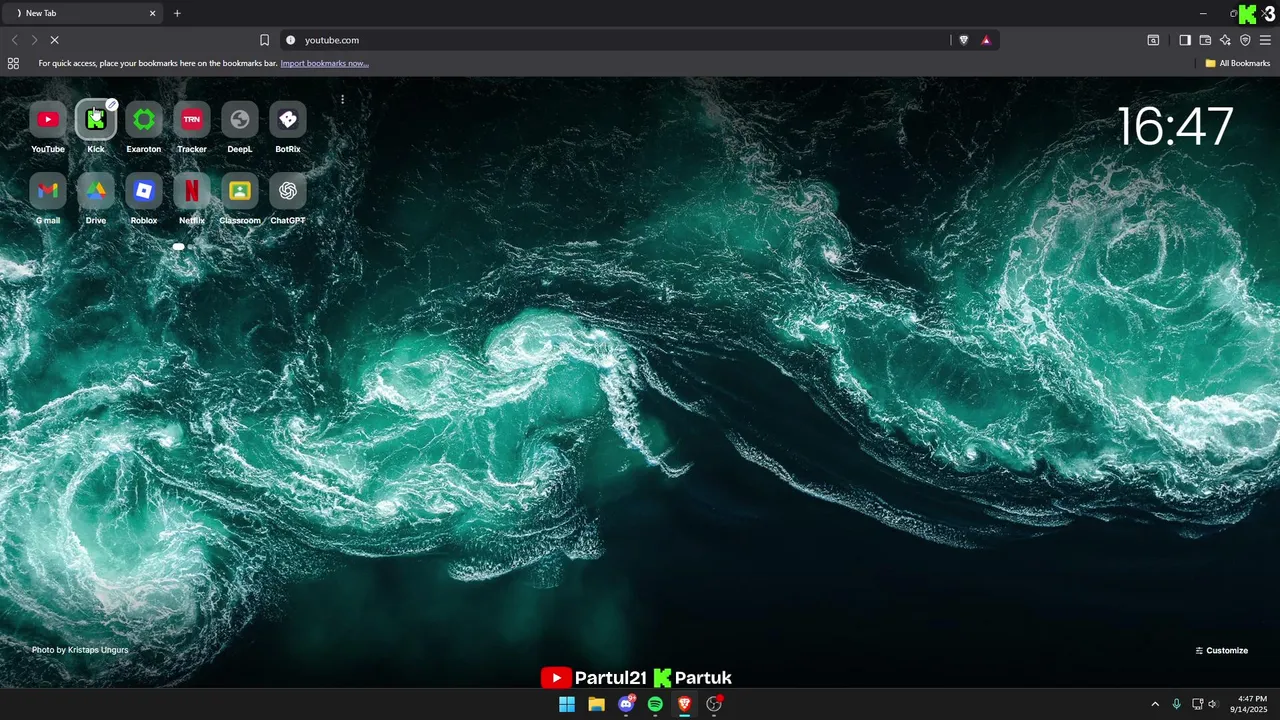Open the volume tray icon
The width and height of the screenshot is (1280, 720).
click(x=1212, y=704)
